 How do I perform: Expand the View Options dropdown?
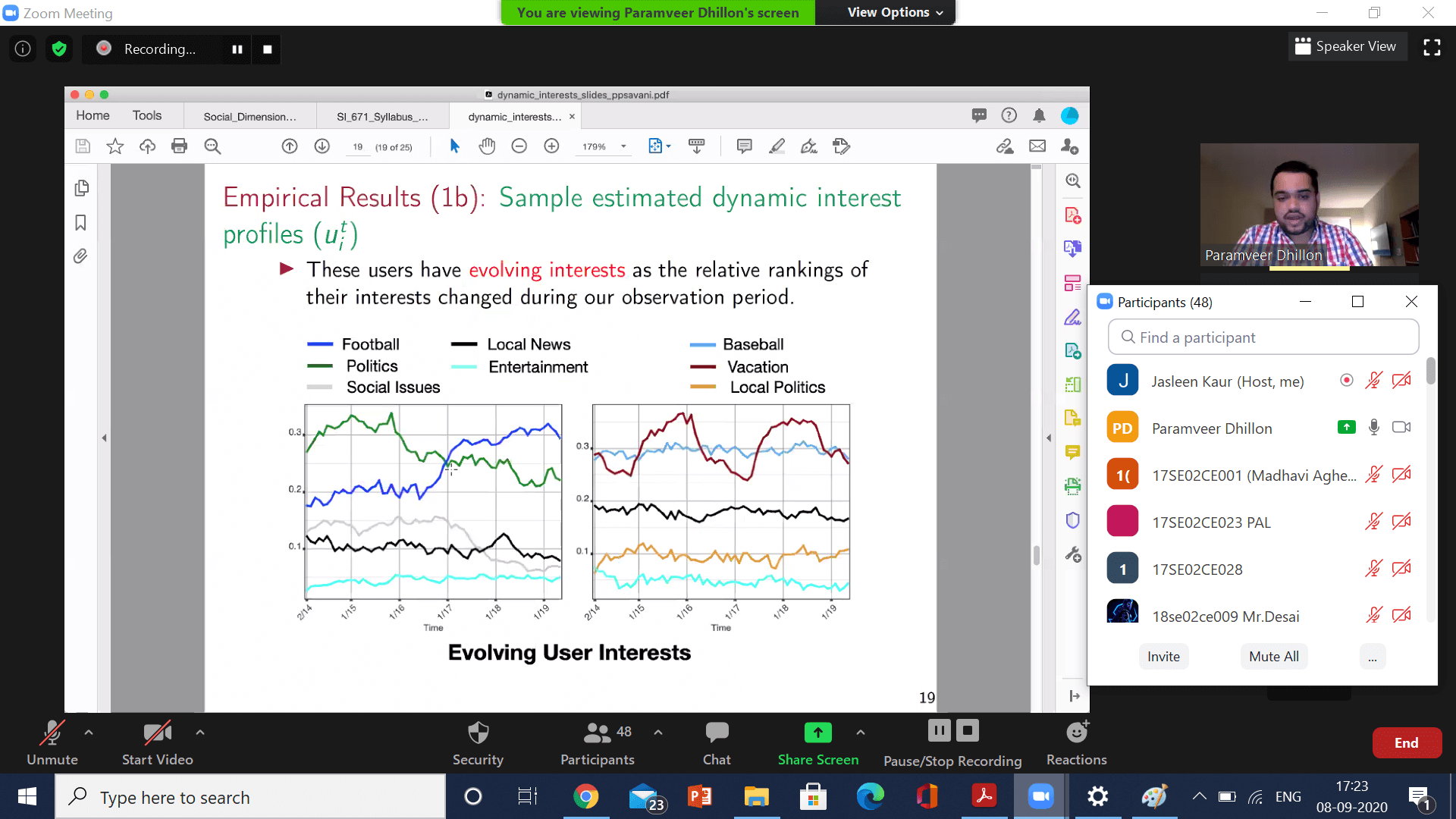click(x=895, y=12)
